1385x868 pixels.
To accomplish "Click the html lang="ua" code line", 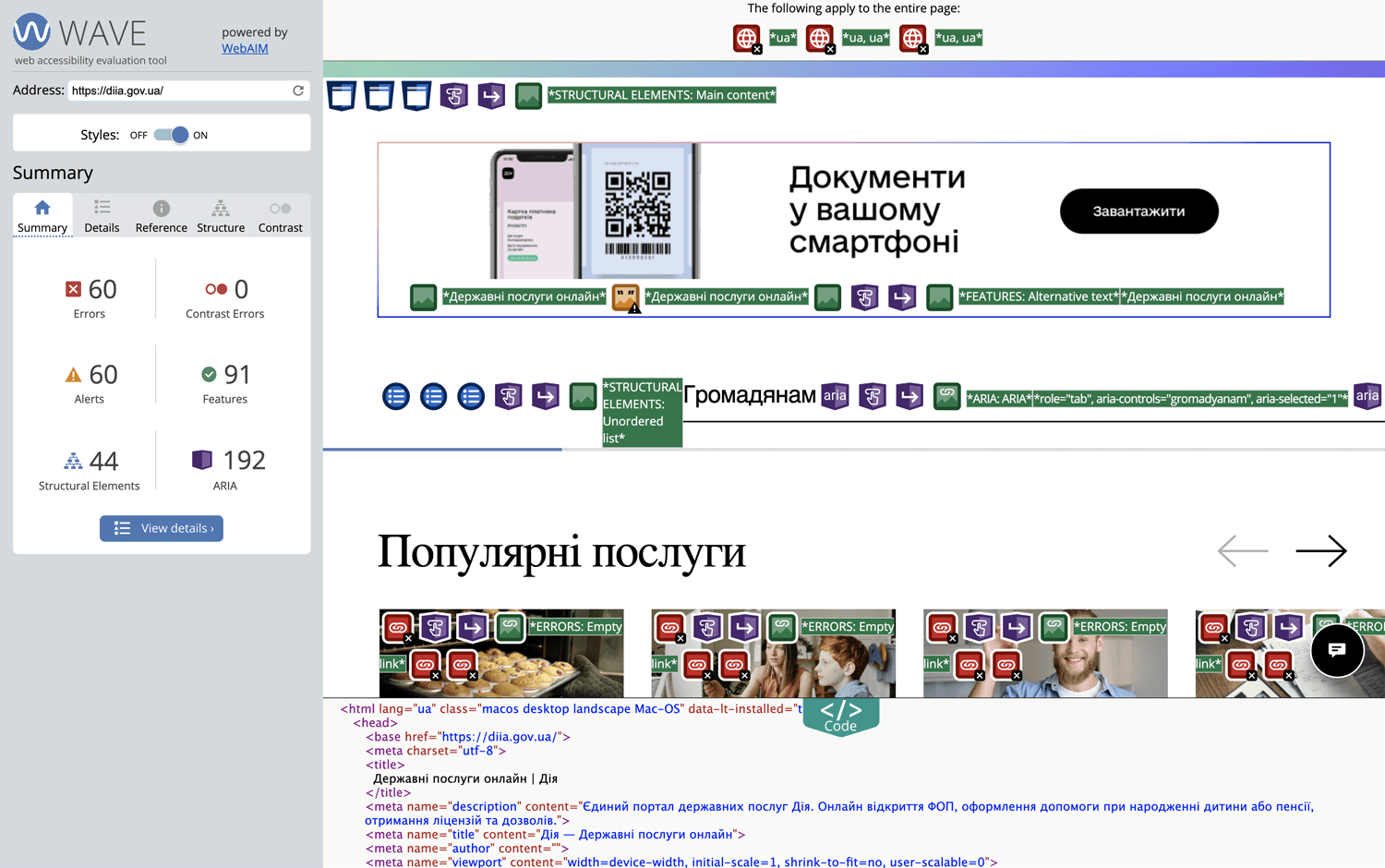I will (x=572, y=709).
